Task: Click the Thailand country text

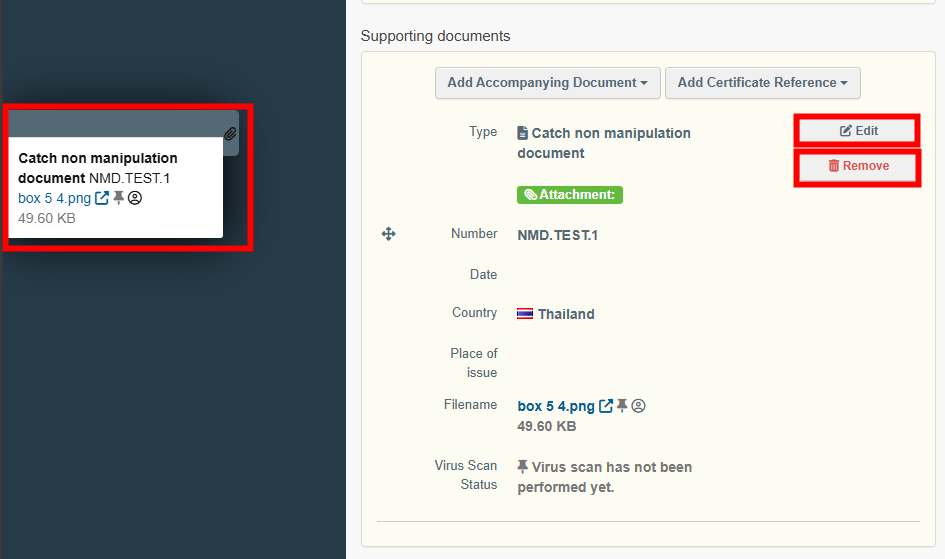Action: click(x=566, y=314)
